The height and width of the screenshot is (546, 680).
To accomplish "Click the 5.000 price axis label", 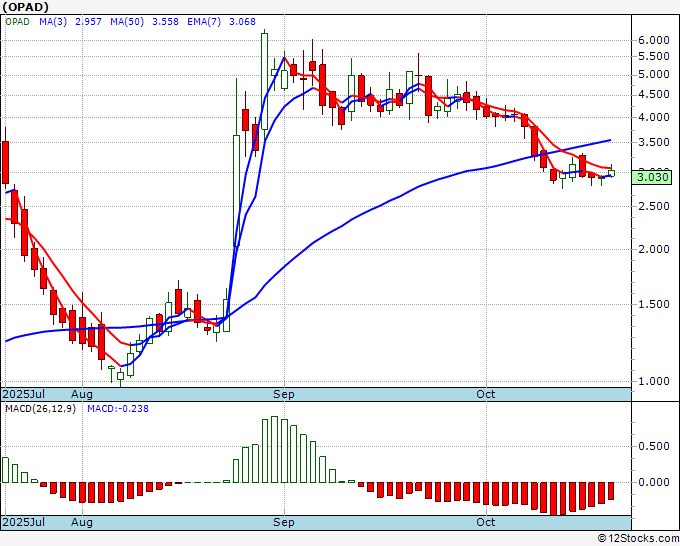I will pos(654,75).
